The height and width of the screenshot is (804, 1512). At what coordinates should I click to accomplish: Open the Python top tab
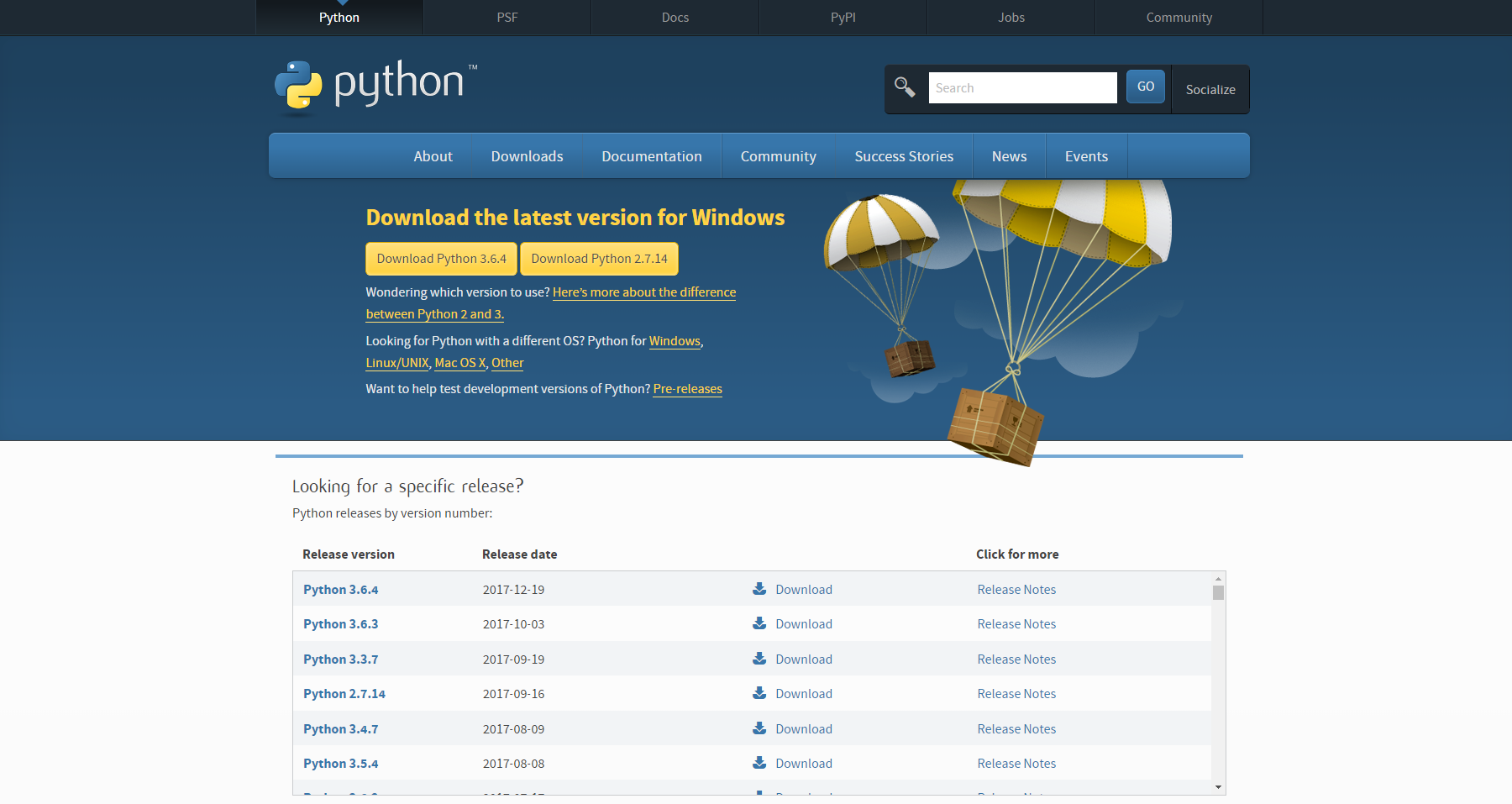[339, 18]
